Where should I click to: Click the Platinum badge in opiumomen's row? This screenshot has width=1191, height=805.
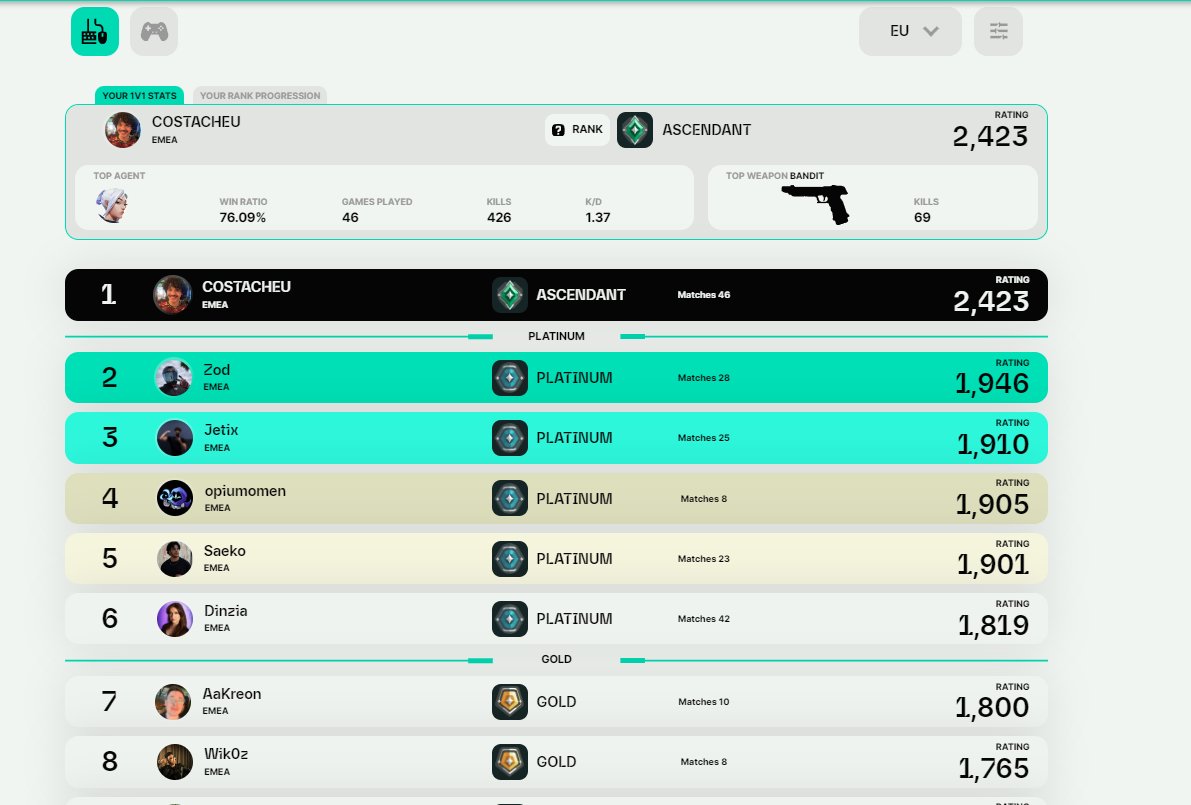coord(510,498)
